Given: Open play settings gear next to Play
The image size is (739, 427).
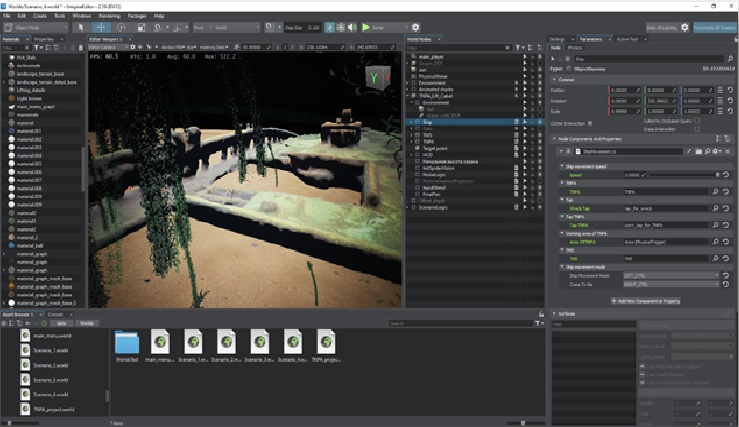Looking at the screenshot, I should pyautogui.click(x=416, y=27).
